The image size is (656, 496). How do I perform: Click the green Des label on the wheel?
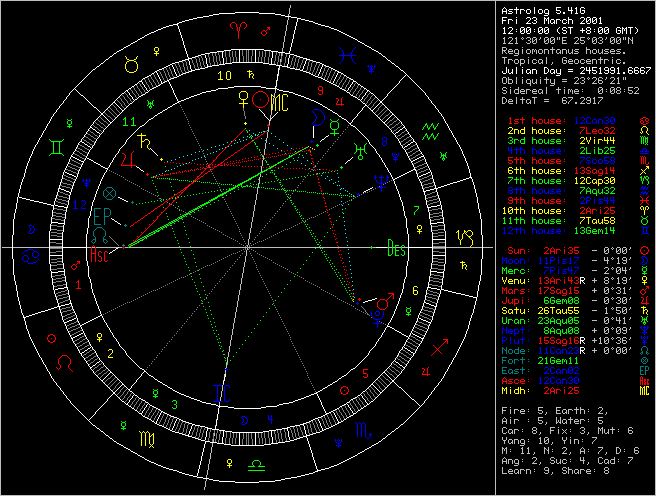point(397,251)
